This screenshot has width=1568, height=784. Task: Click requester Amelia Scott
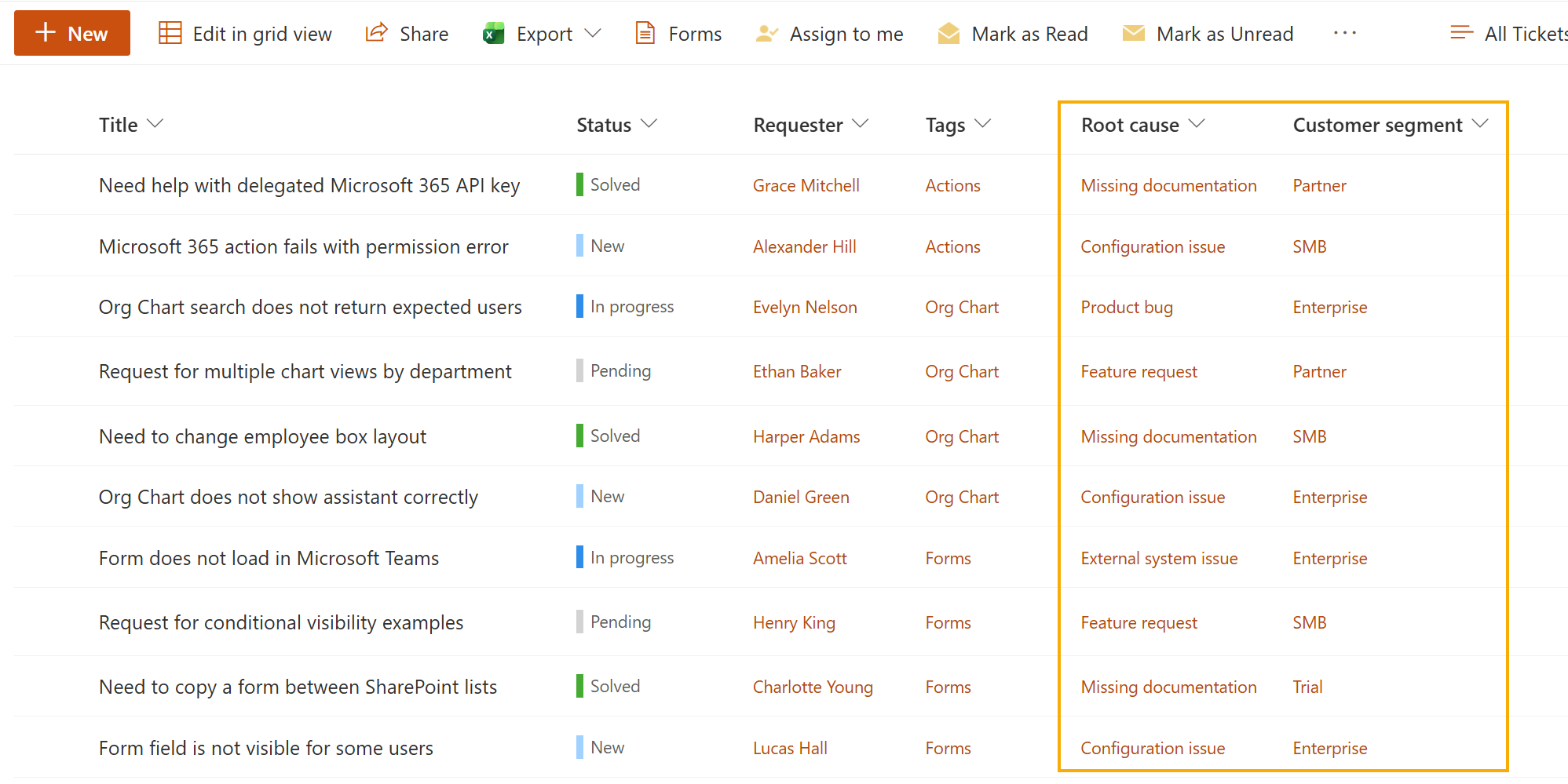point(799,558)
